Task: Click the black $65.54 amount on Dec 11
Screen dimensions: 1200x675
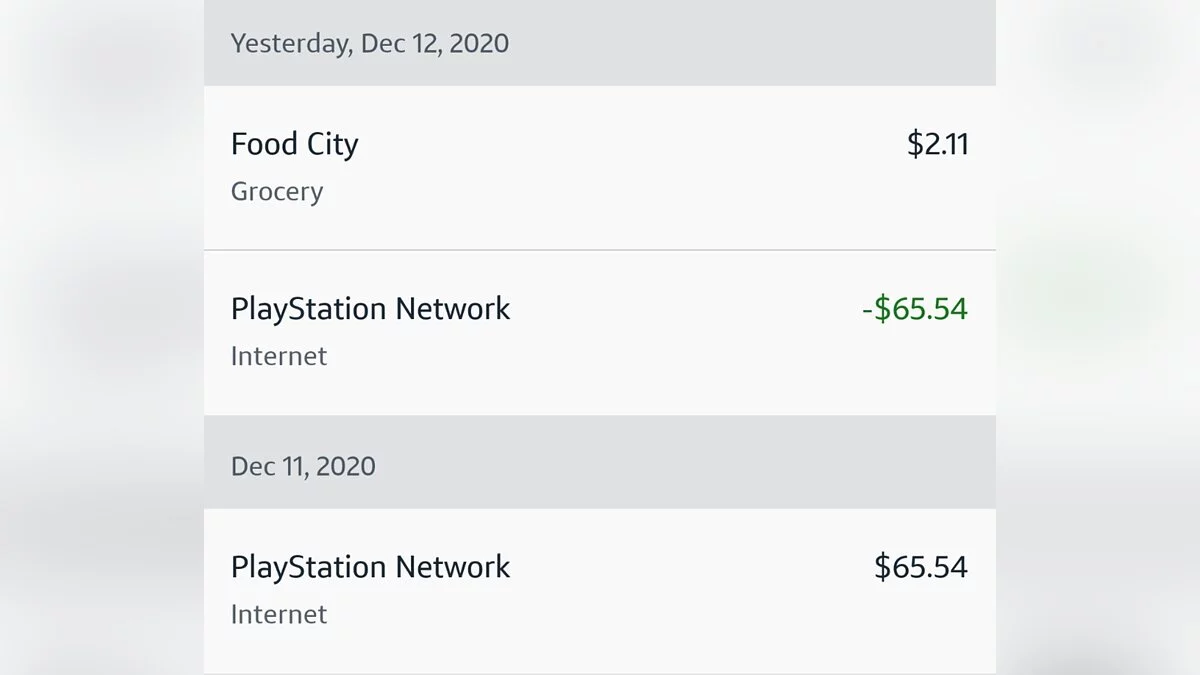Action: point(920,568)
